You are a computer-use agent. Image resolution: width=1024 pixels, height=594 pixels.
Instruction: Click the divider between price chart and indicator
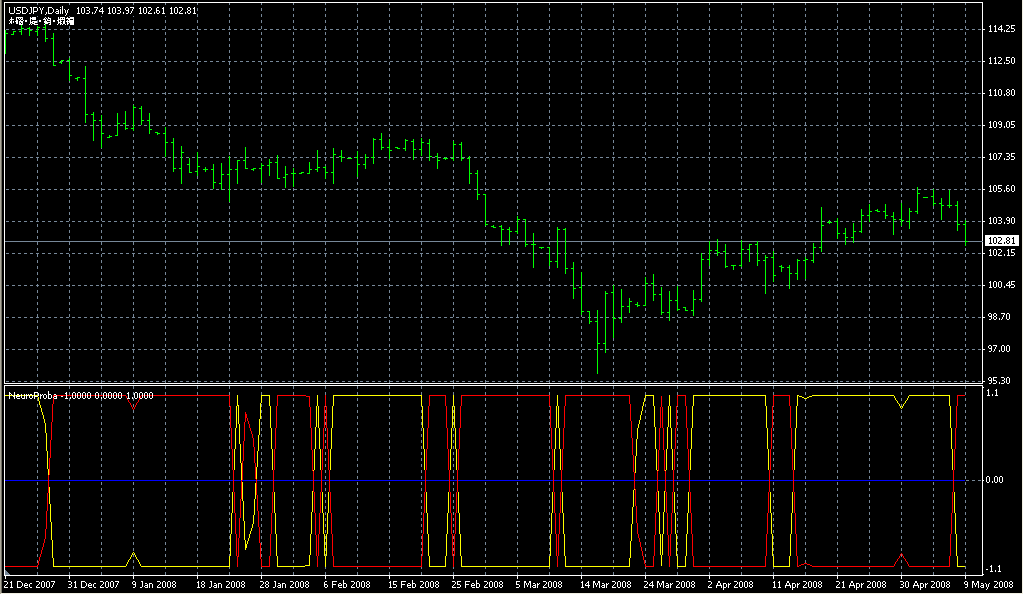point(500,385)
